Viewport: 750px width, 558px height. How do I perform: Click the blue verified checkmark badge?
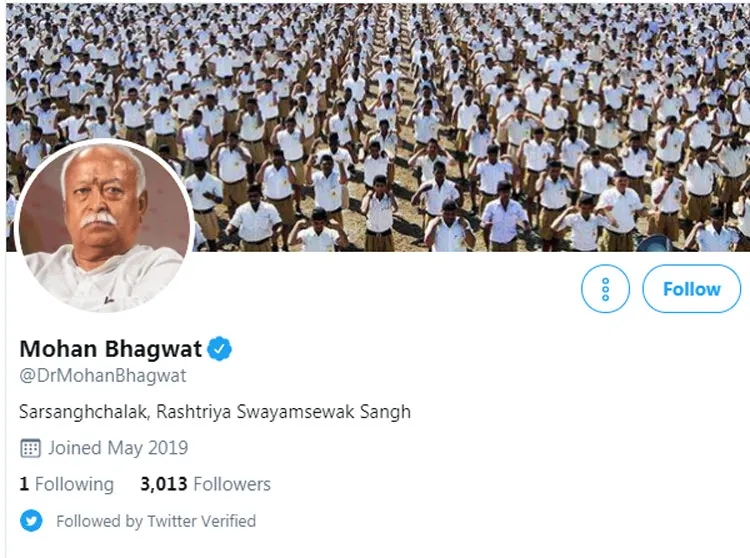[220, 349]
